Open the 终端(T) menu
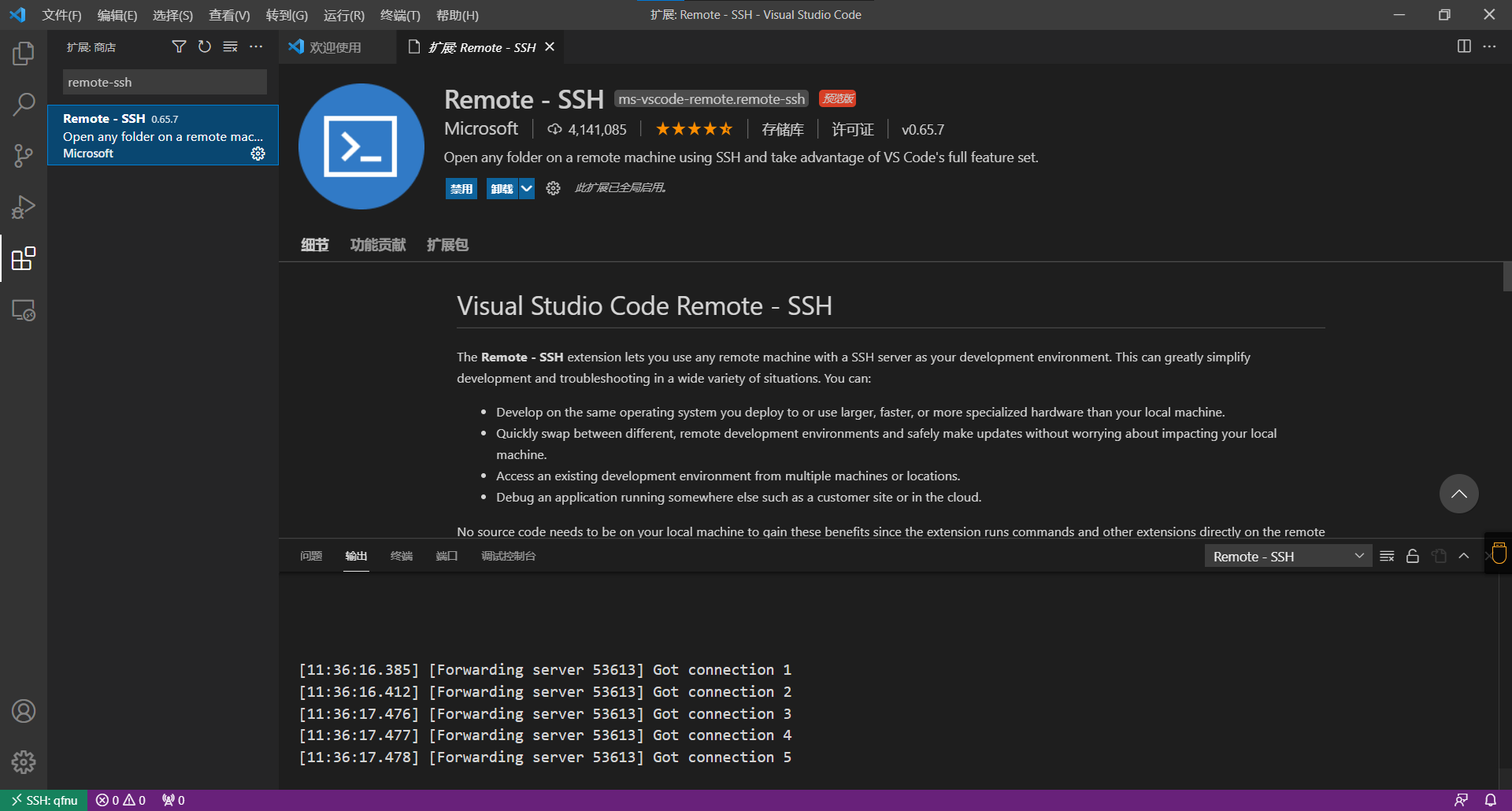The width and height of the screenshot is (1512, 811). (400, 15)
